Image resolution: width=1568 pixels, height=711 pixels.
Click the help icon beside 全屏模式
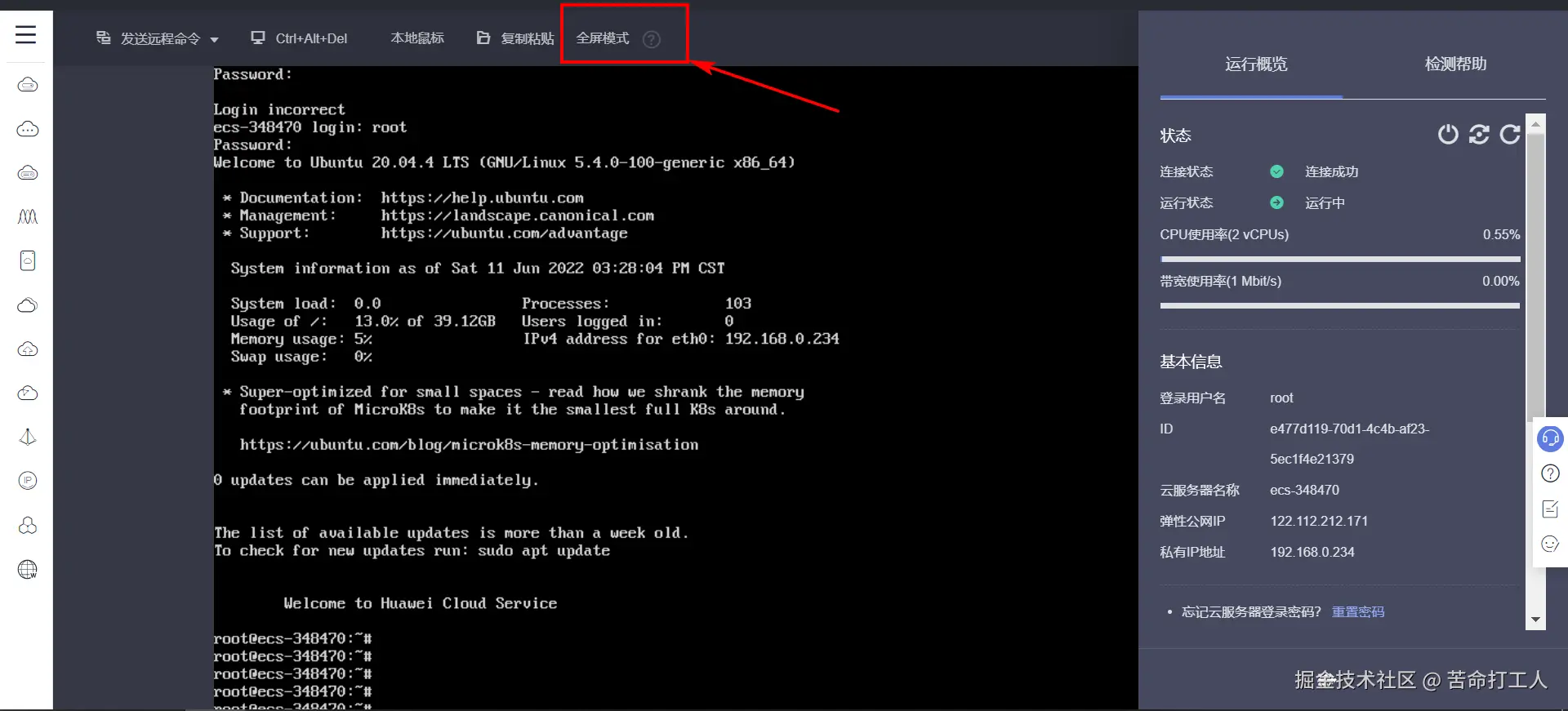[651, 39]
